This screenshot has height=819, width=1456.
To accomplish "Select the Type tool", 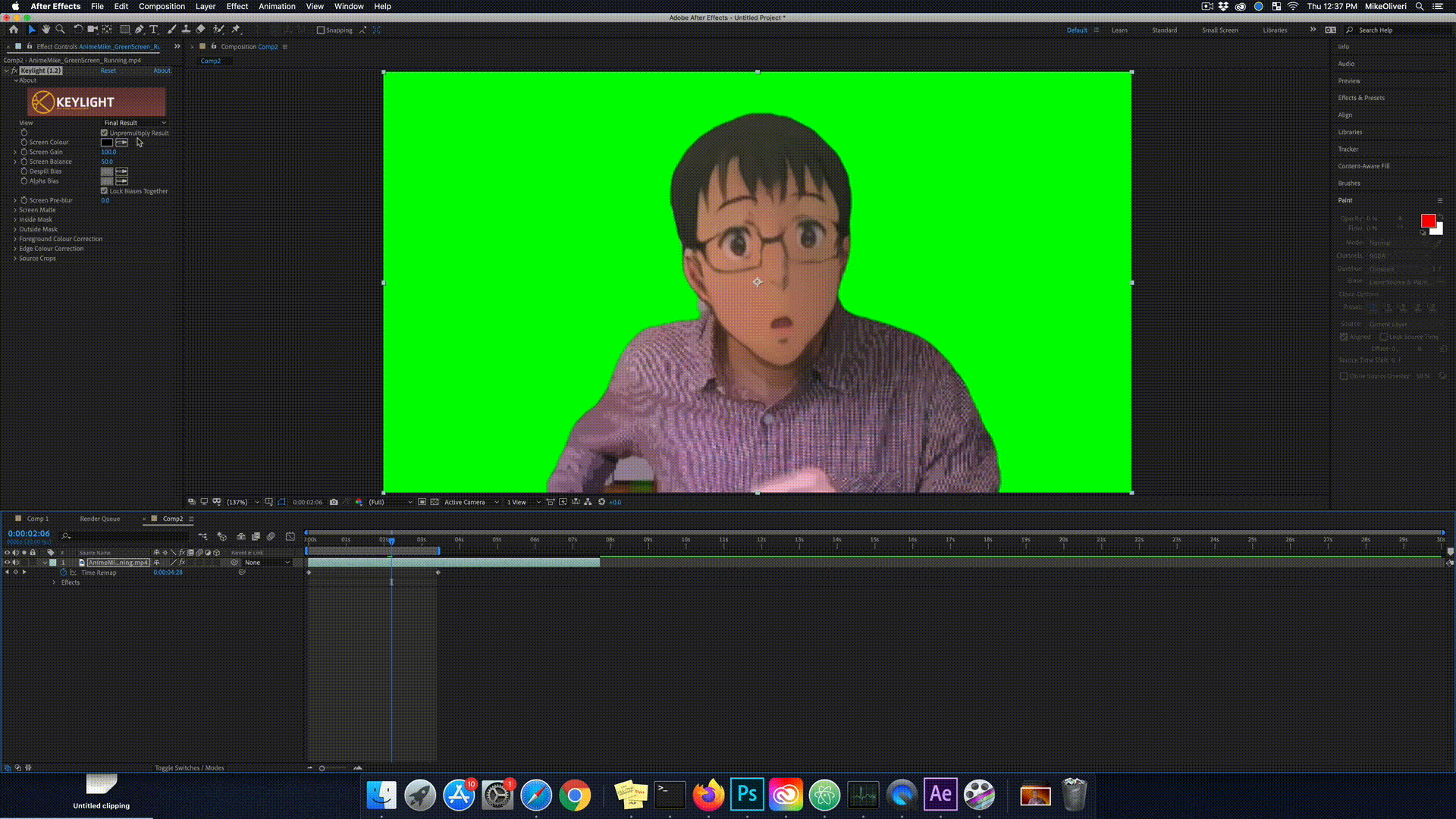I will point(154,30).
